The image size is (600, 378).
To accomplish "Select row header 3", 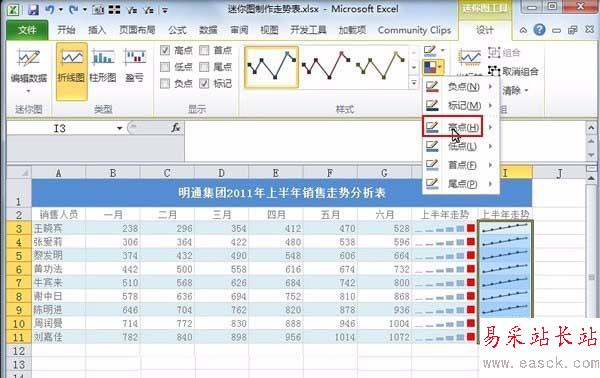I will point(19,228).
